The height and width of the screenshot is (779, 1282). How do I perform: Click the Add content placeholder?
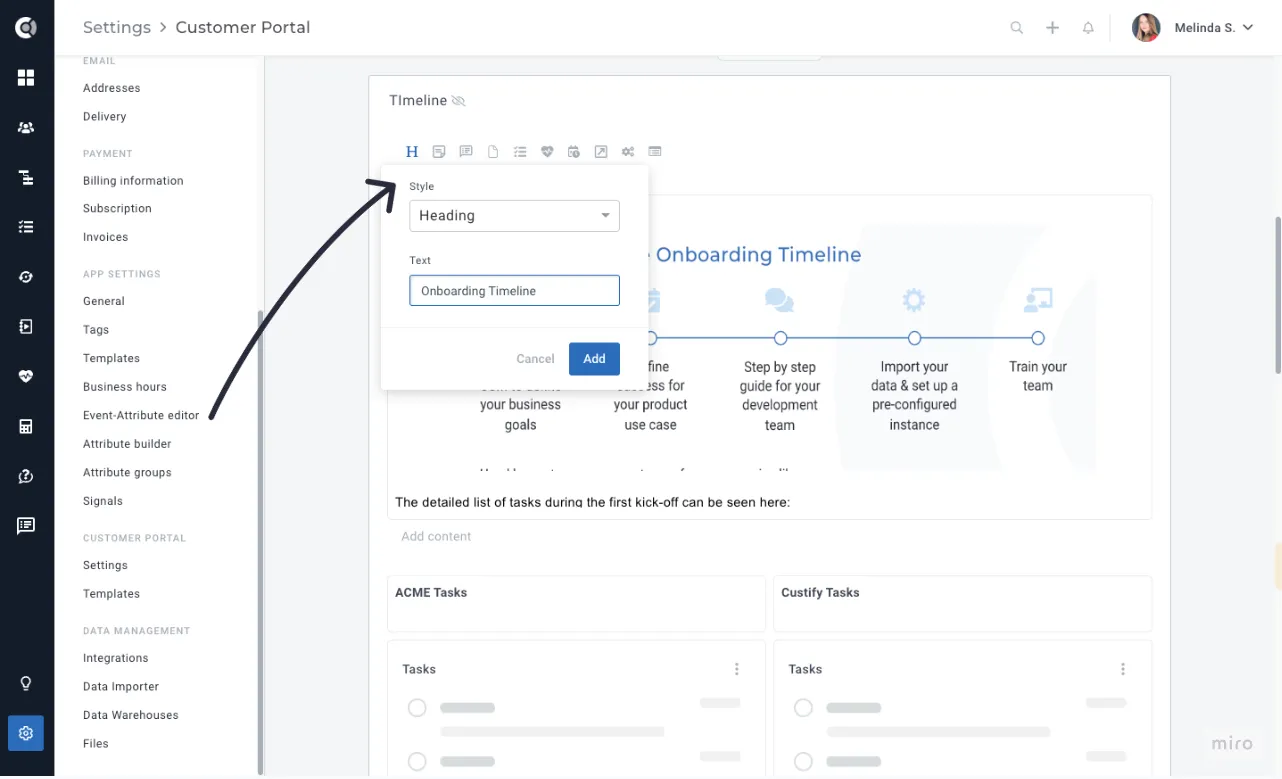point(436,537)
